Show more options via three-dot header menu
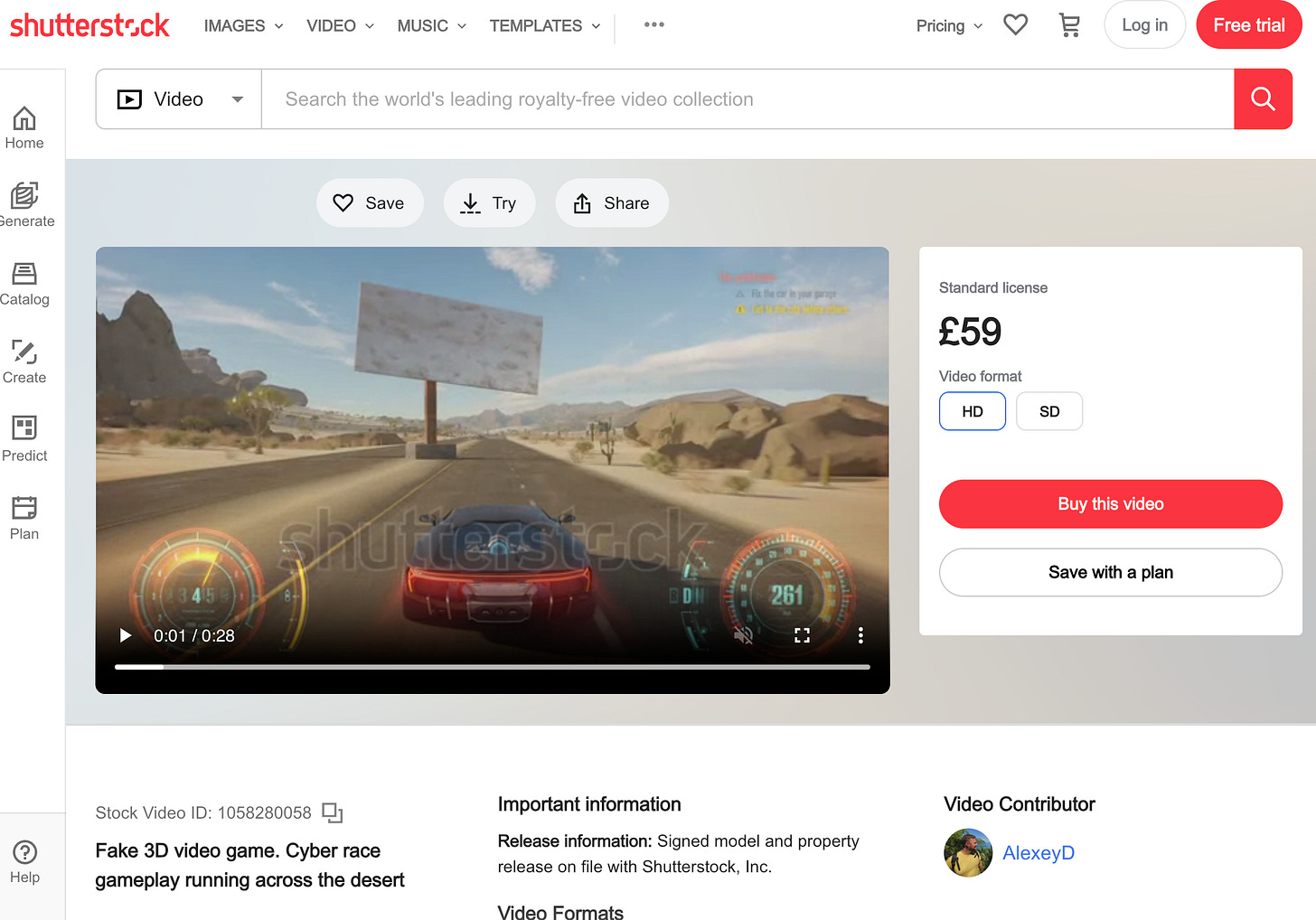This screenshot has height=920, width=1316. pos(654,25)
